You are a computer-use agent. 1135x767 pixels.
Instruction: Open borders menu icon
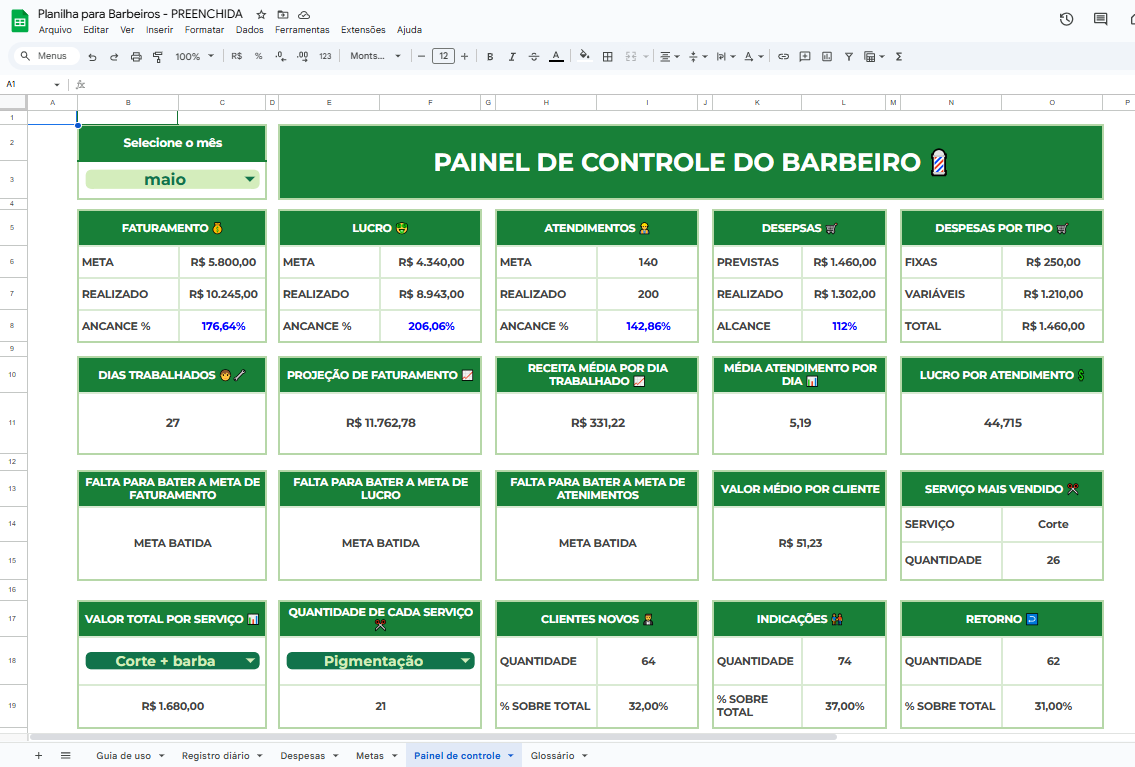(607, 57)
